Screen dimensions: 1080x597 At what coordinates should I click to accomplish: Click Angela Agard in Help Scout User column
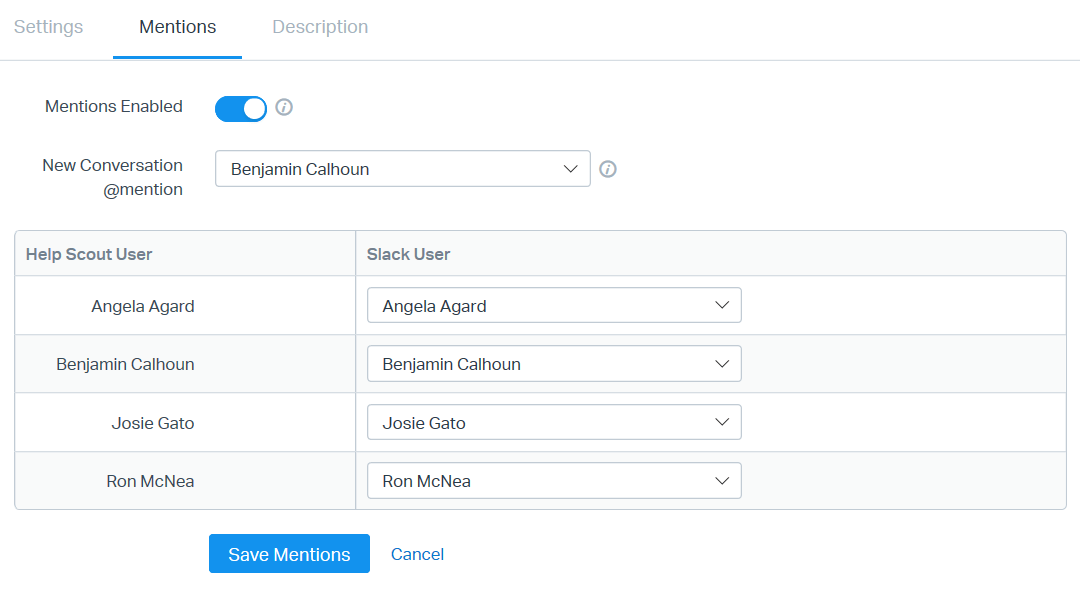pyautogui.click(x=143, y=306)
